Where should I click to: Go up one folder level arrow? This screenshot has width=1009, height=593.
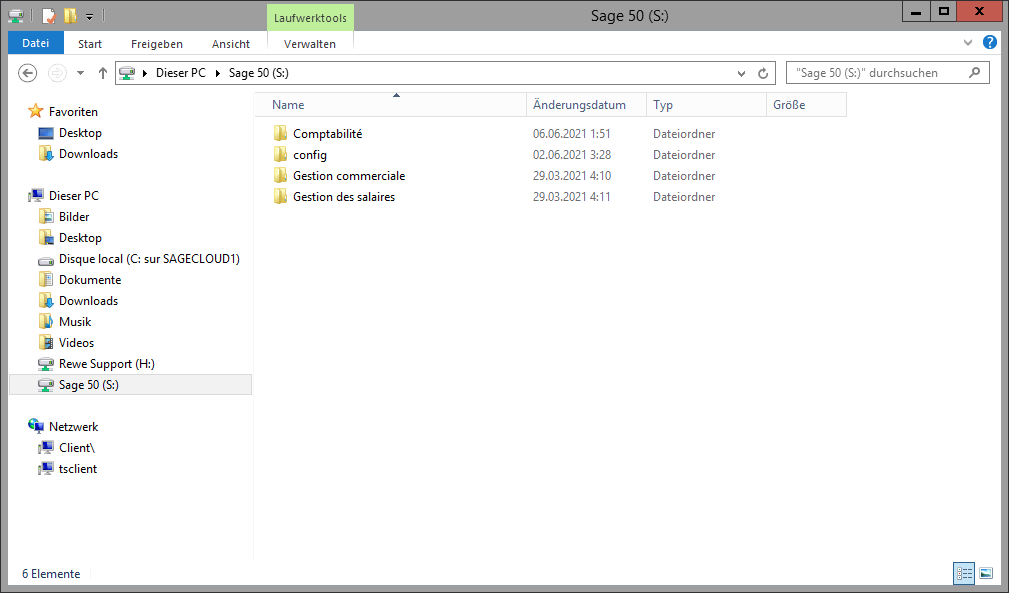(x=102, y=73)
